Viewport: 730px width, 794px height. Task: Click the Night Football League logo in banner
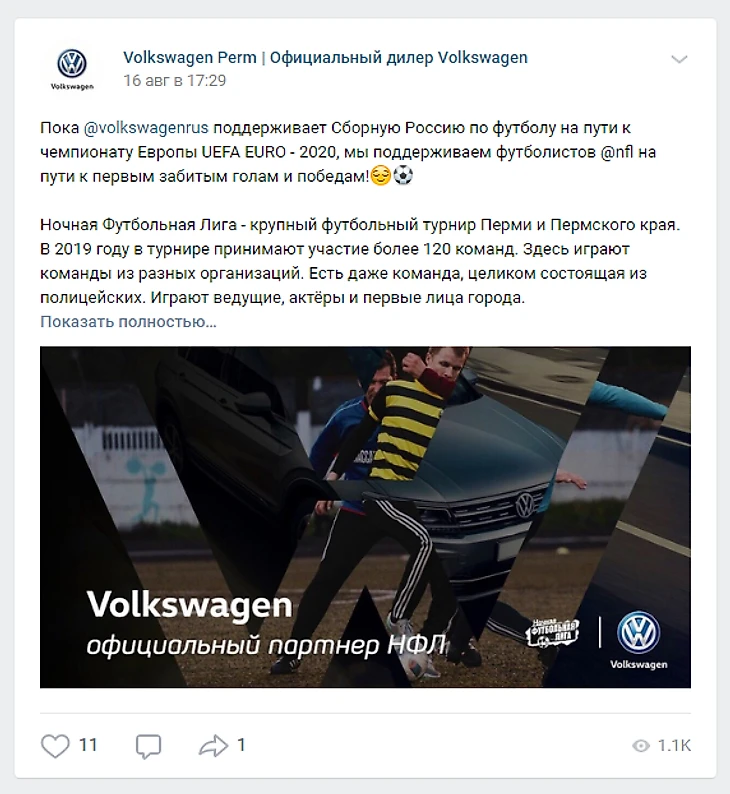(x=553, y=633)
